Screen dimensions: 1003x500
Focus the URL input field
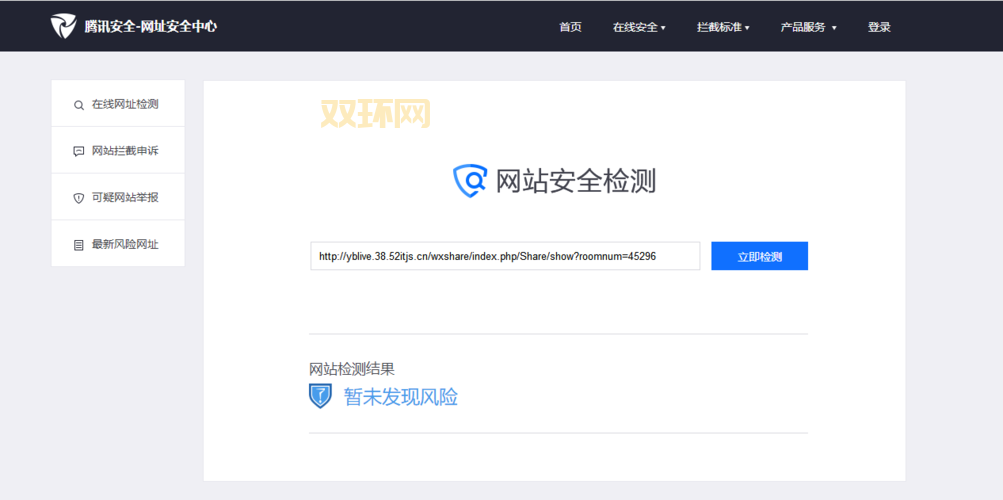(505, 256)
